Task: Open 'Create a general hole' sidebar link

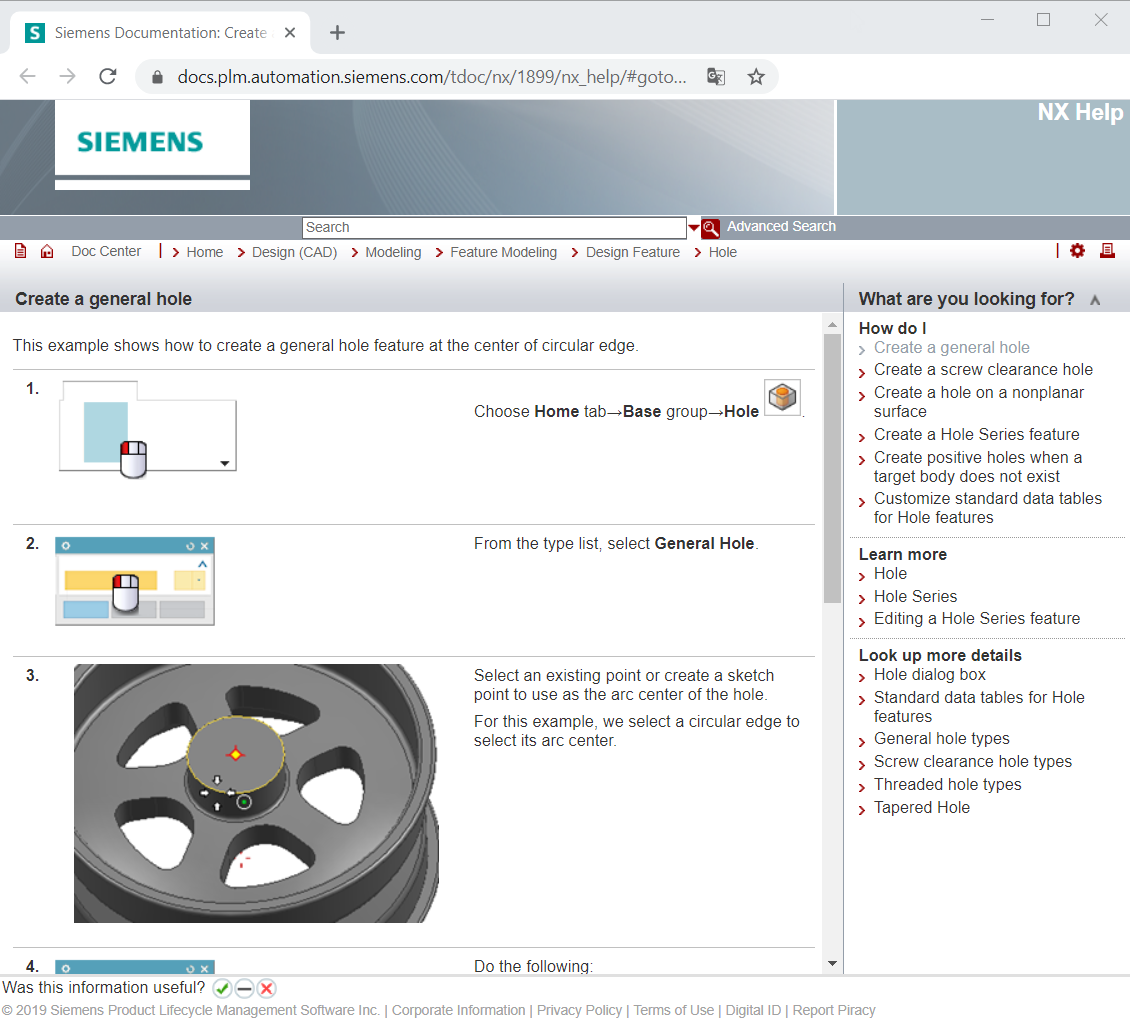Action: pos(951,347)
